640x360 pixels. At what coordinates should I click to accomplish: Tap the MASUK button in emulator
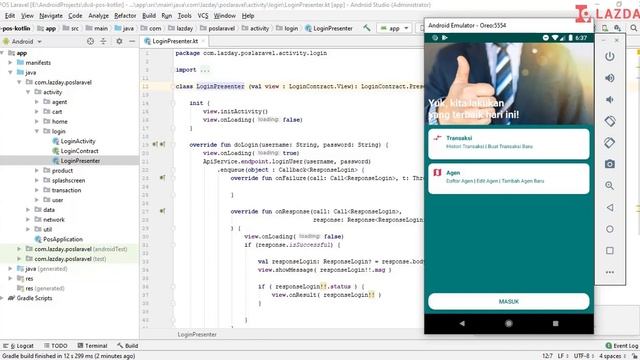[509, 302]
